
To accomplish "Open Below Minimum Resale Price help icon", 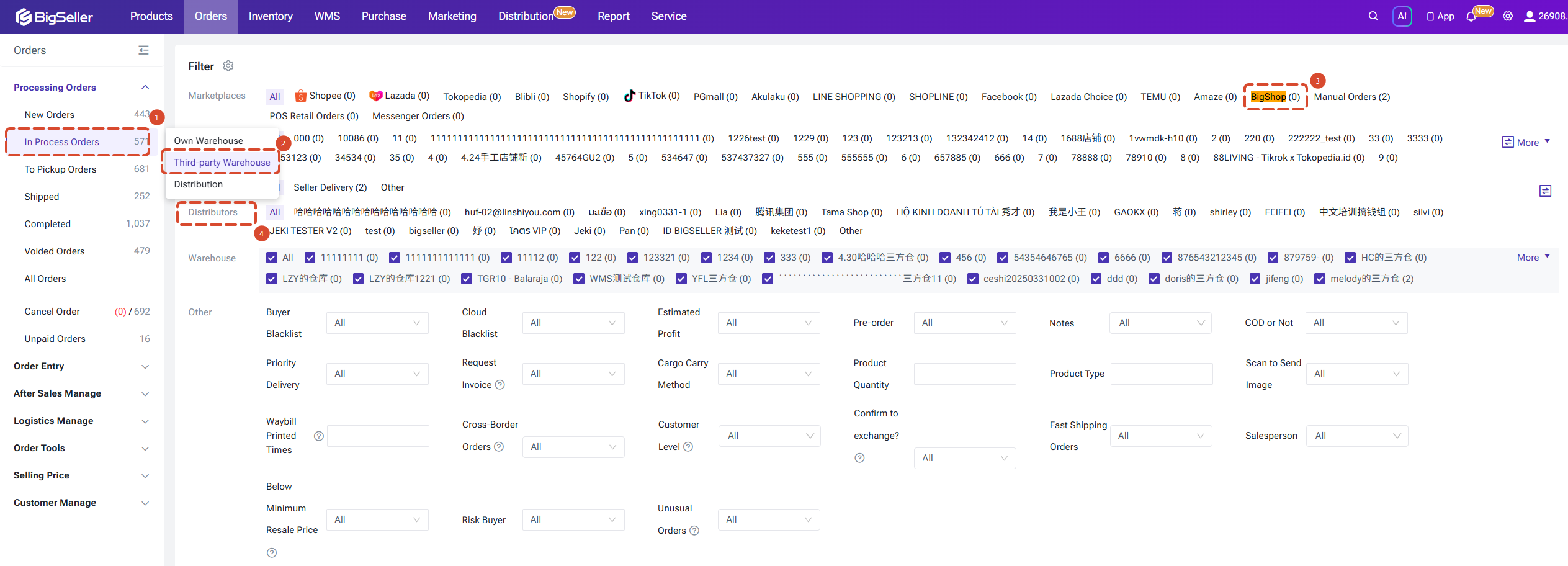I will tap(272, 553).
